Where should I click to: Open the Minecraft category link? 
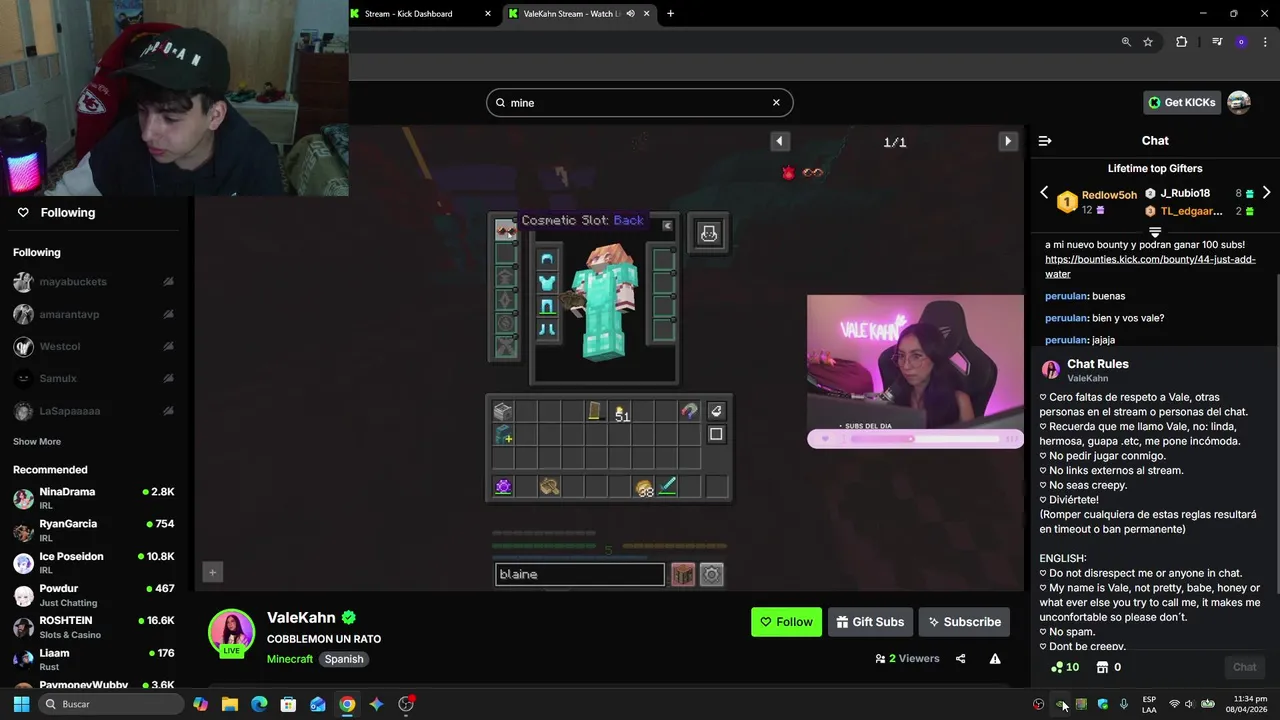290,659
